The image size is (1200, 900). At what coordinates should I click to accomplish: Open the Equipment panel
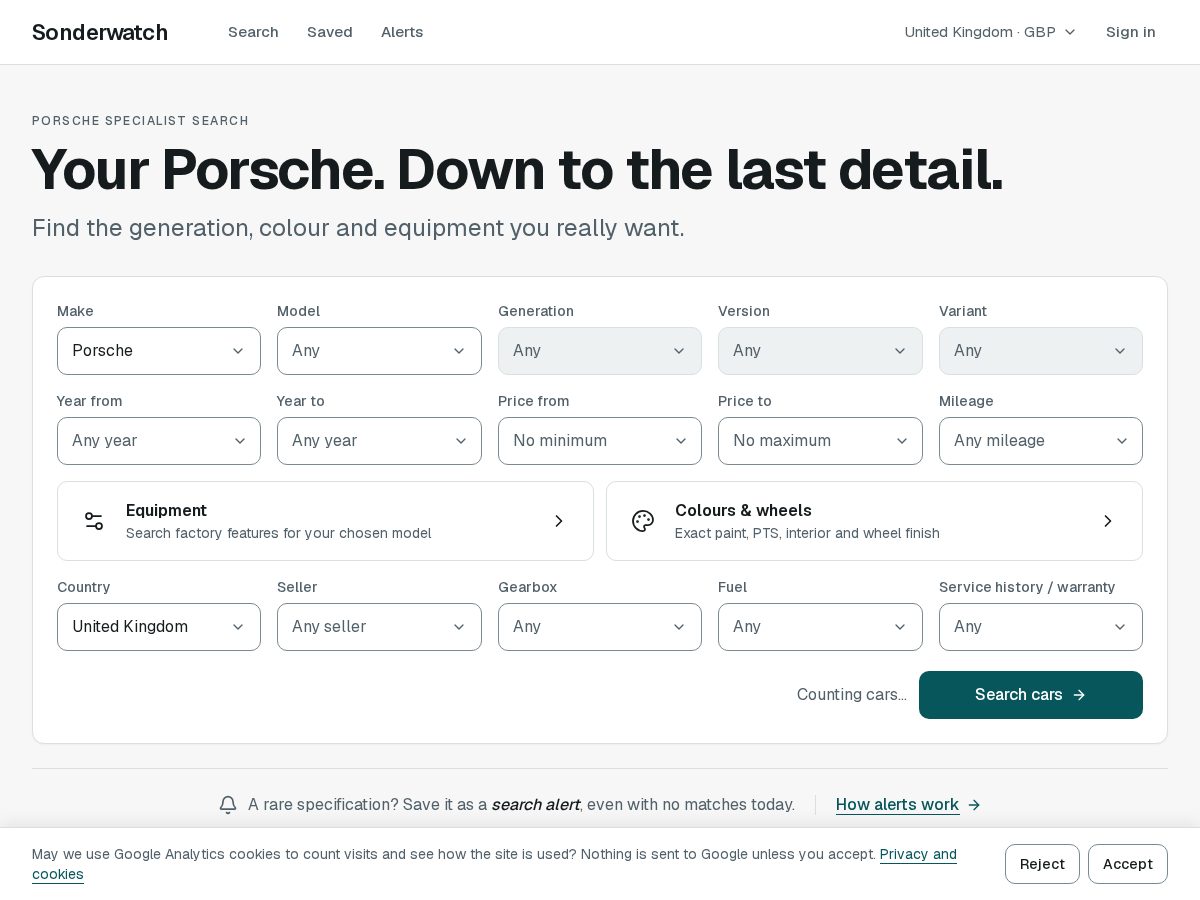coord(325,521)
